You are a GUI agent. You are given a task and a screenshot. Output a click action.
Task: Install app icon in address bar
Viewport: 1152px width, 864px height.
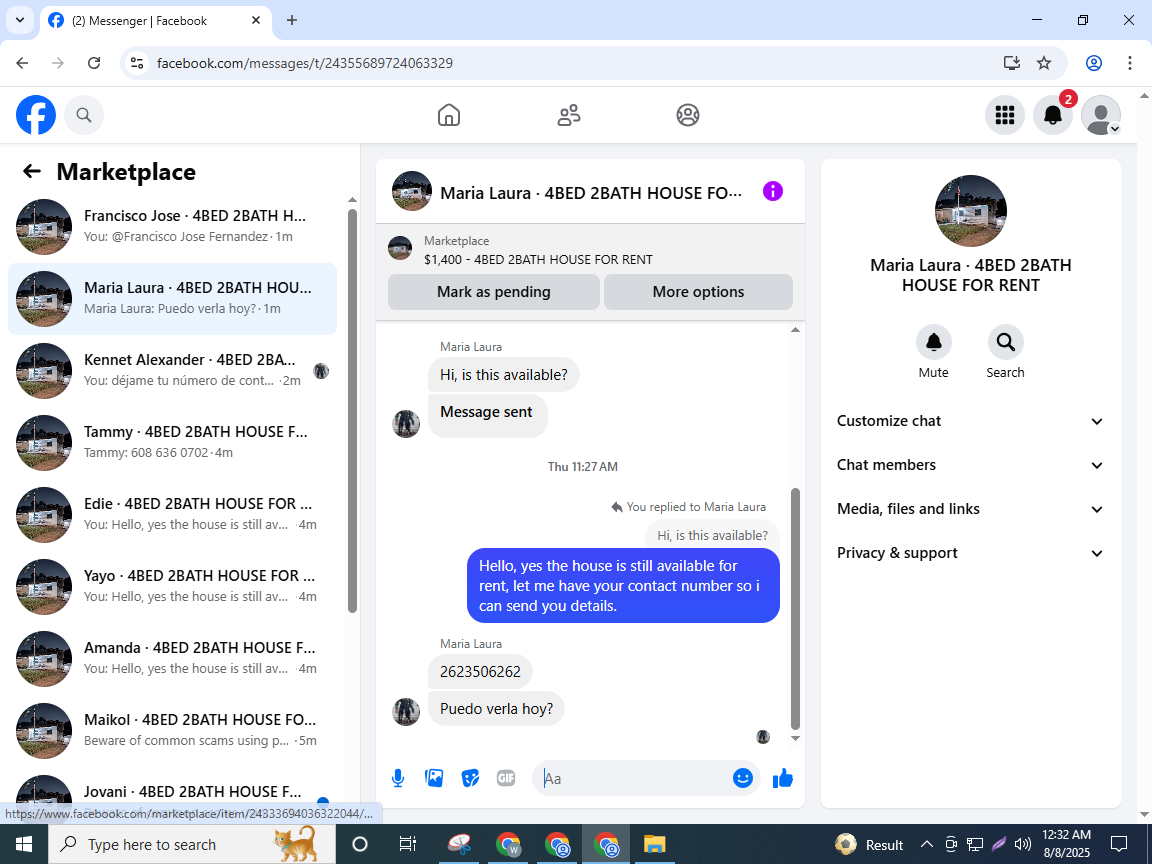(x=1012, y=63)
